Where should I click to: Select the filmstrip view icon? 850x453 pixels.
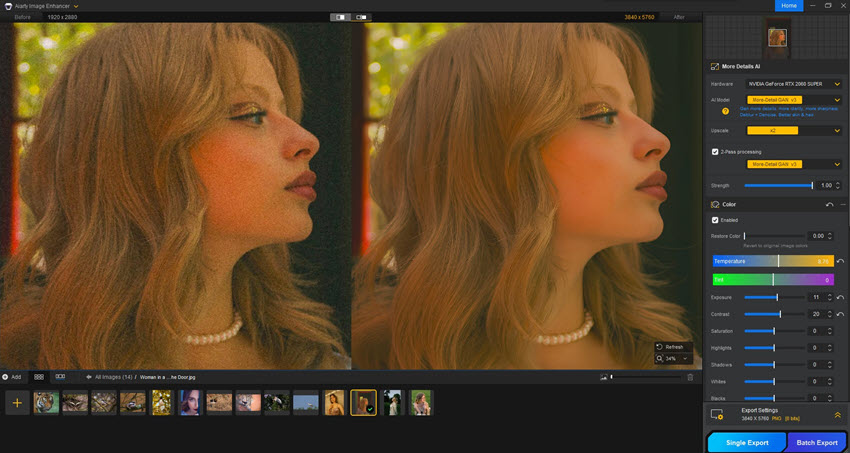[x=60, y=376]
